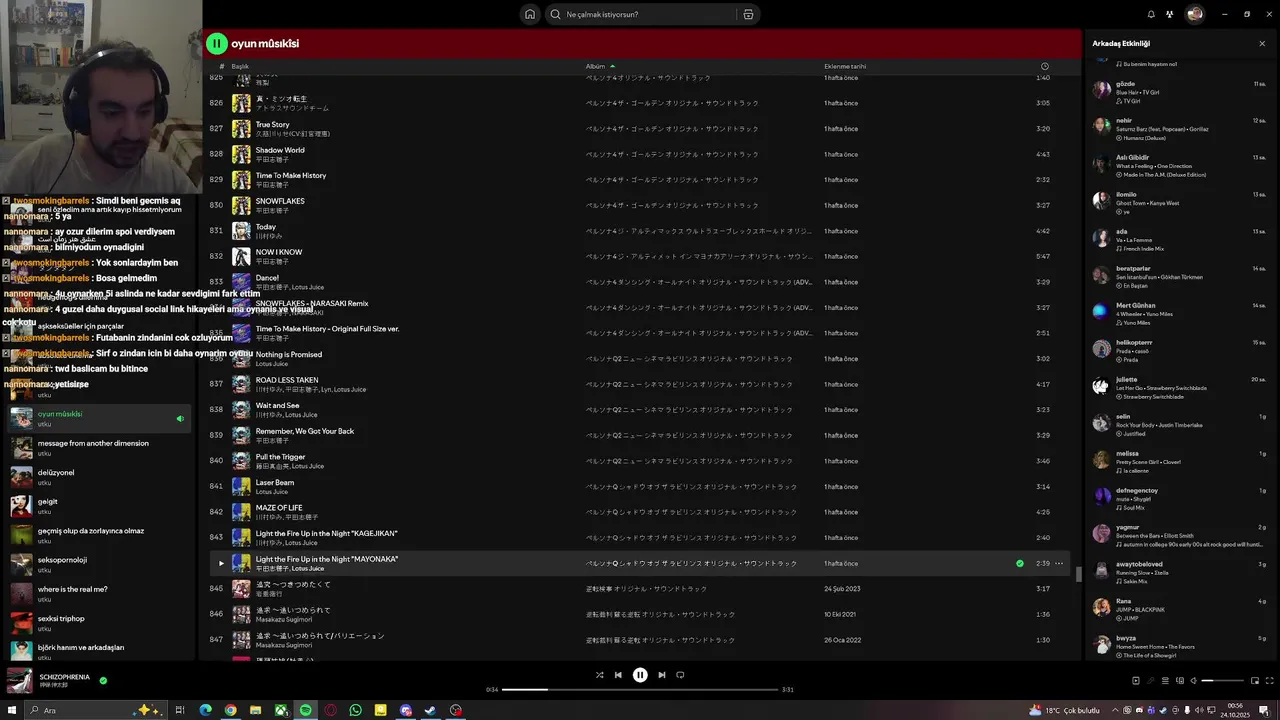
Task: Open WhatsApp from the taskbar
Action: (x=355, y=710)
